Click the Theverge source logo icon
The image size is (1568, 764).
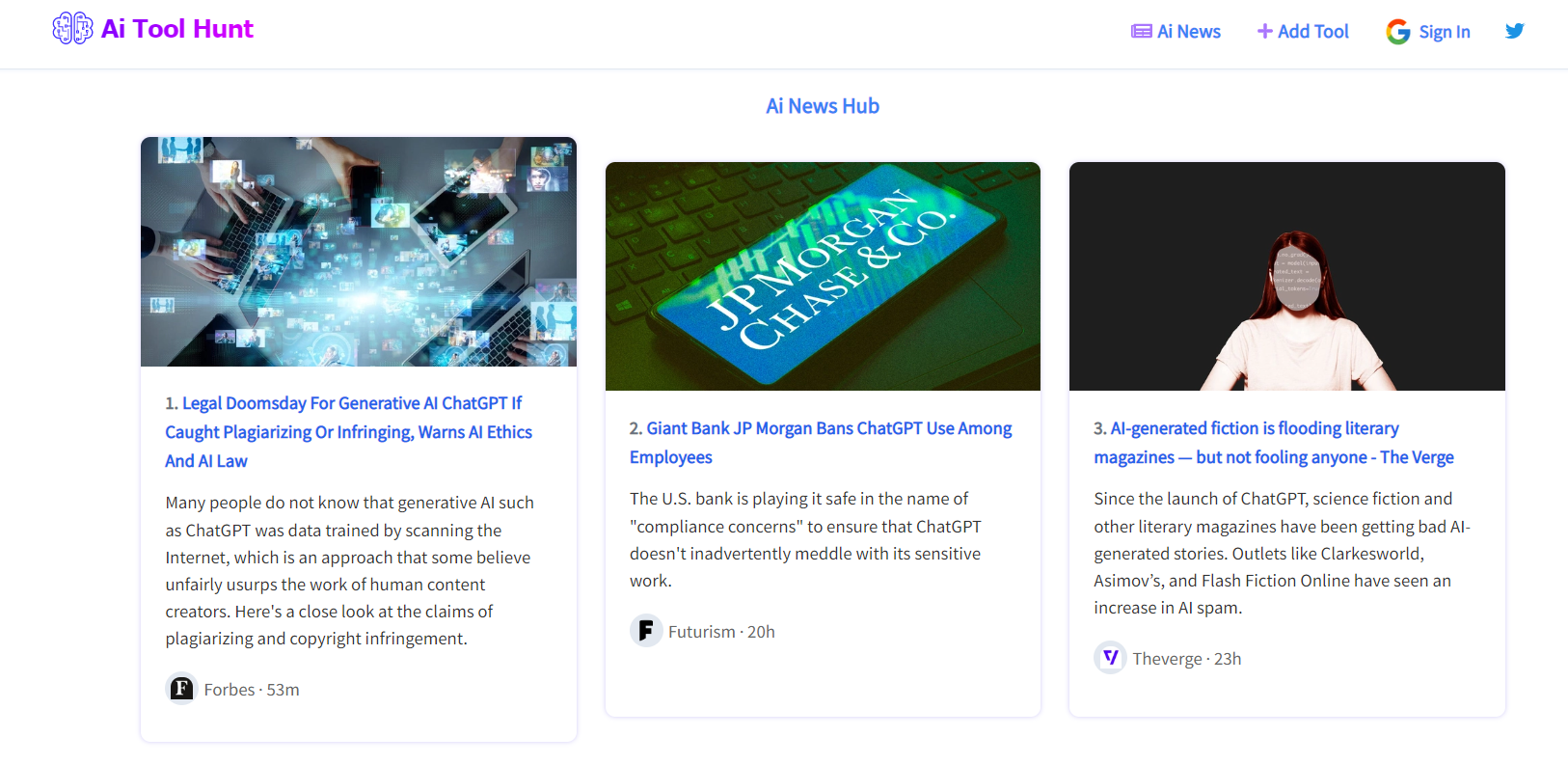[1110, 658]
